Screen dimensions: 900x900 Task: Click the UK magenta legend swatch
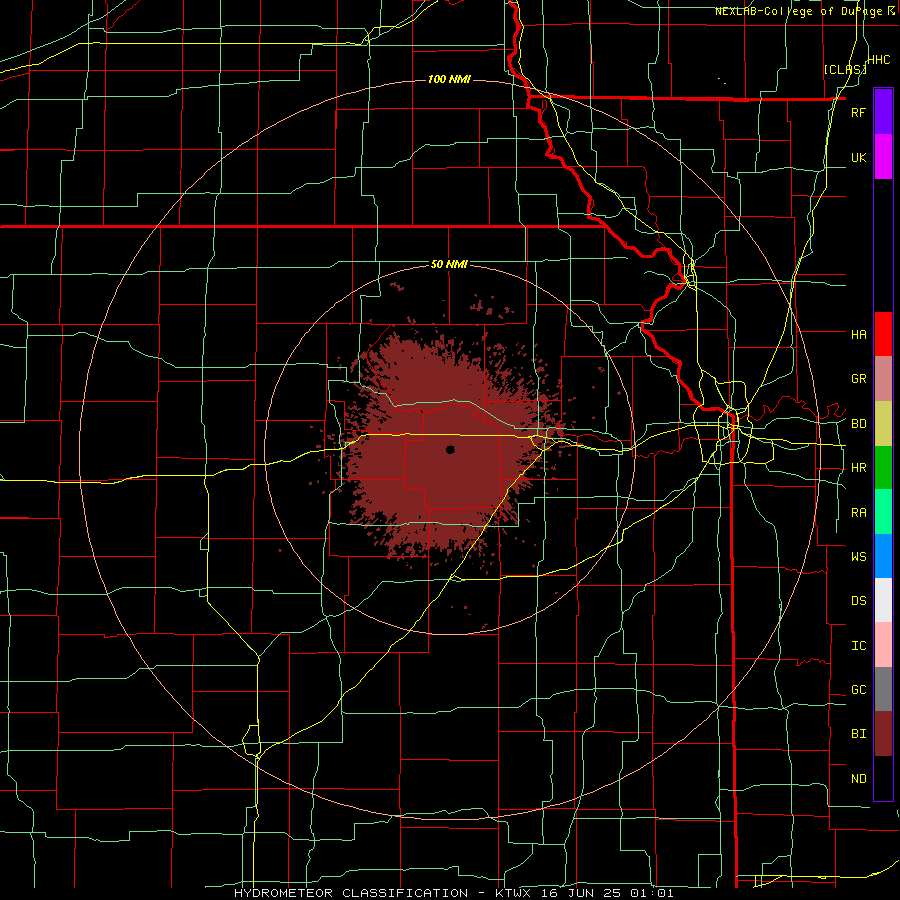coord(883,157)
